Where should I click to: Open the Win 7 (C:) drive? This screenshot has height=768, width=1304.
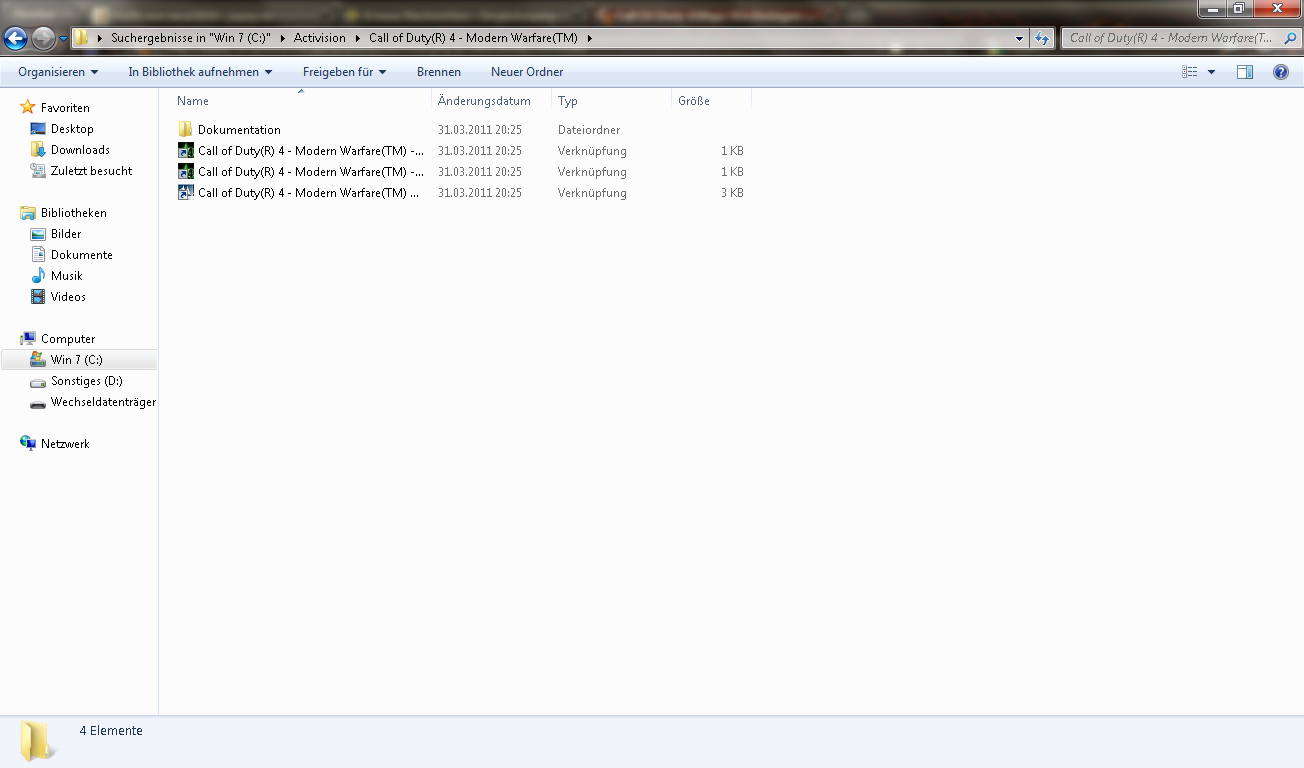79,360
